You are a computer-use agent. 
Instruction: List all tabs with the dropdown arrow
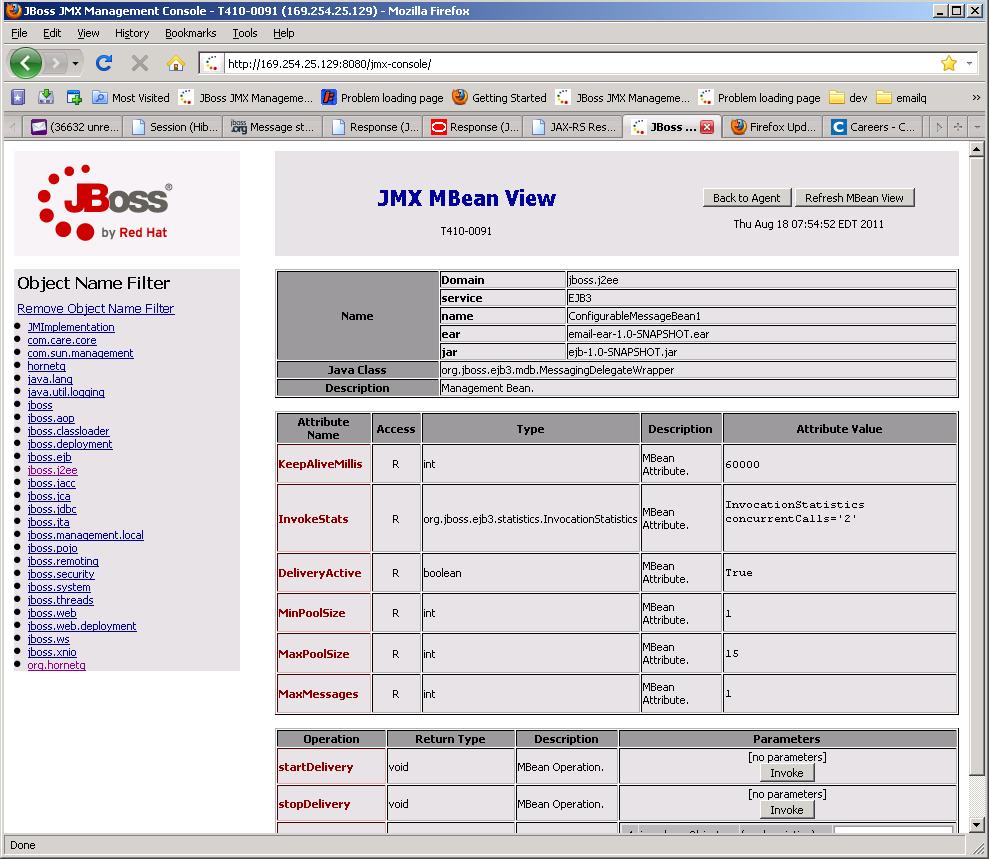tap(977, 127)
